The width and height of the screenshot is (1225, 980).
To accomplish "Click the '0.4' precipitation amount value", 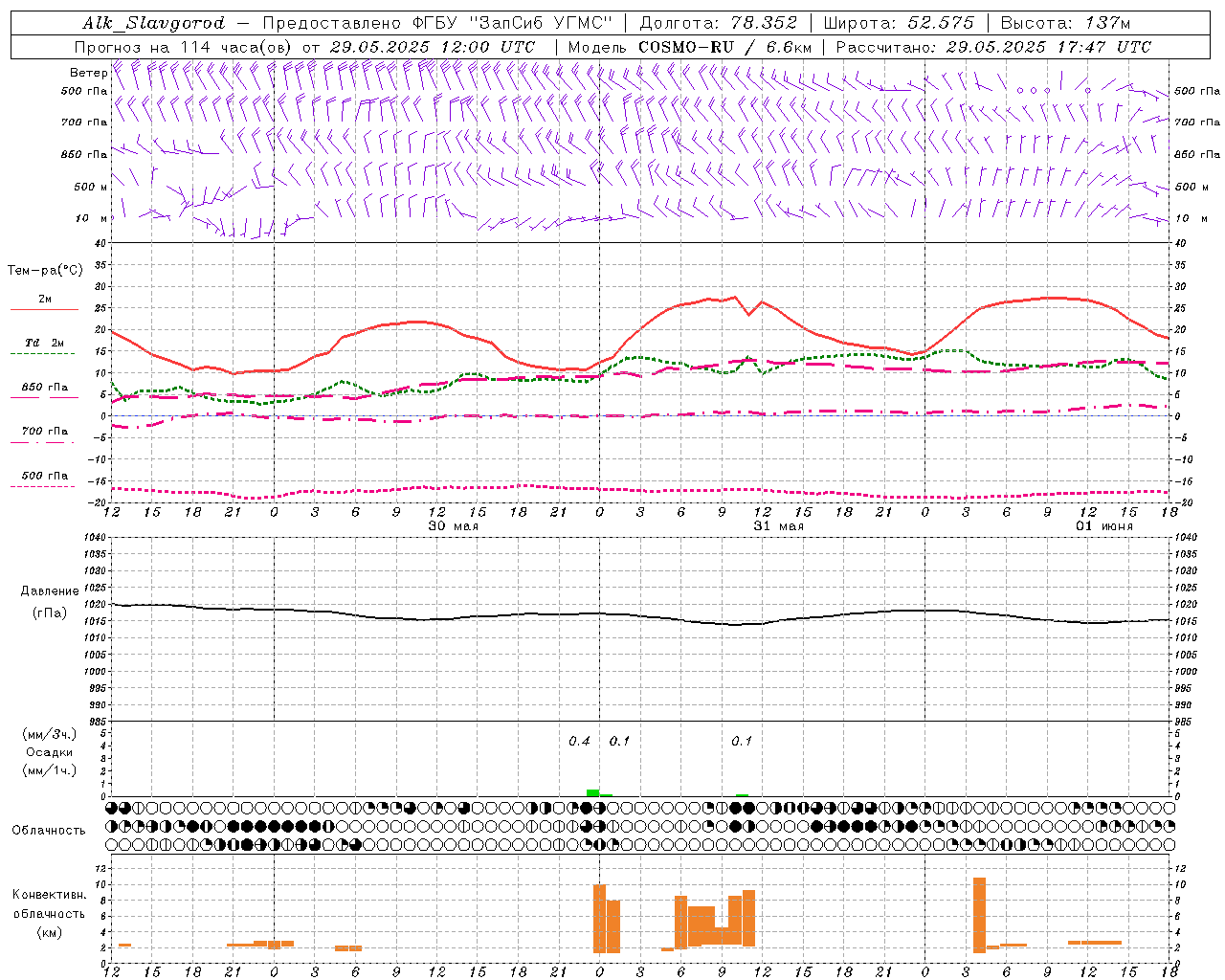I will [579, 742].
